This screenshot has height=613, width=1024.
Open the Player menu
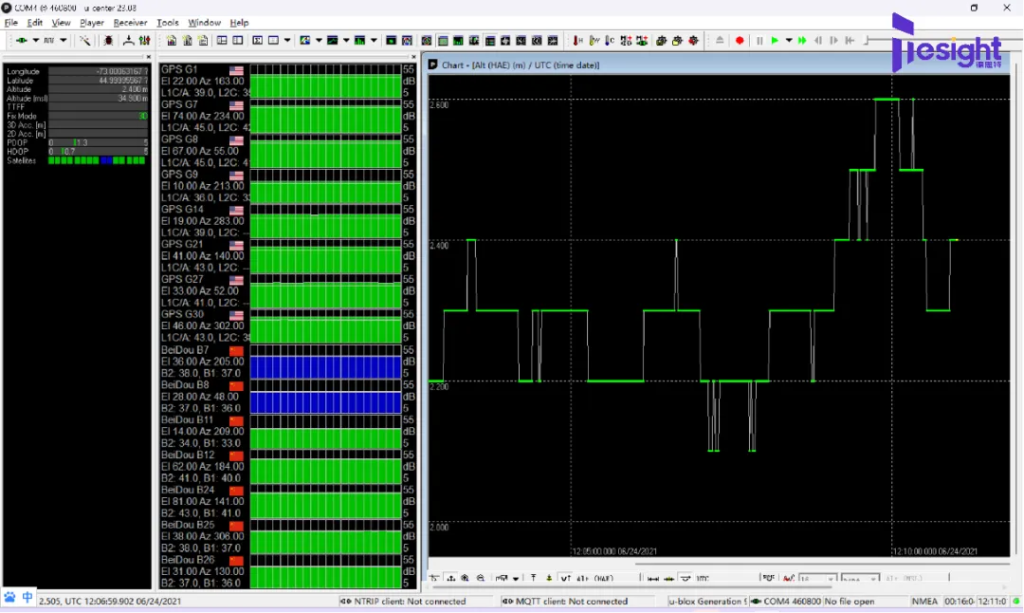coord(92,23)
